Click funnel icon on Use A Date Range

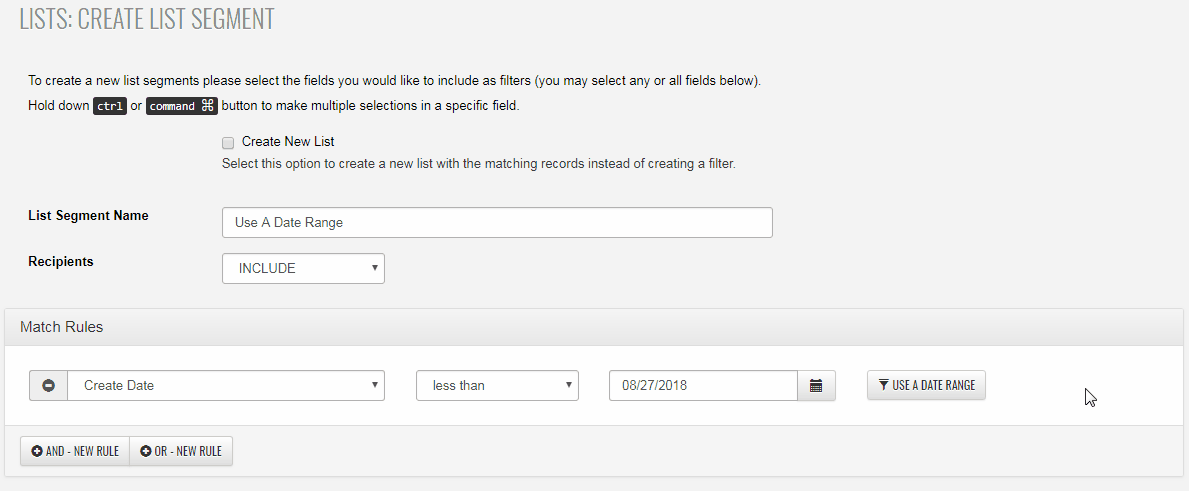pyautogui.click(x=883, y=385)
